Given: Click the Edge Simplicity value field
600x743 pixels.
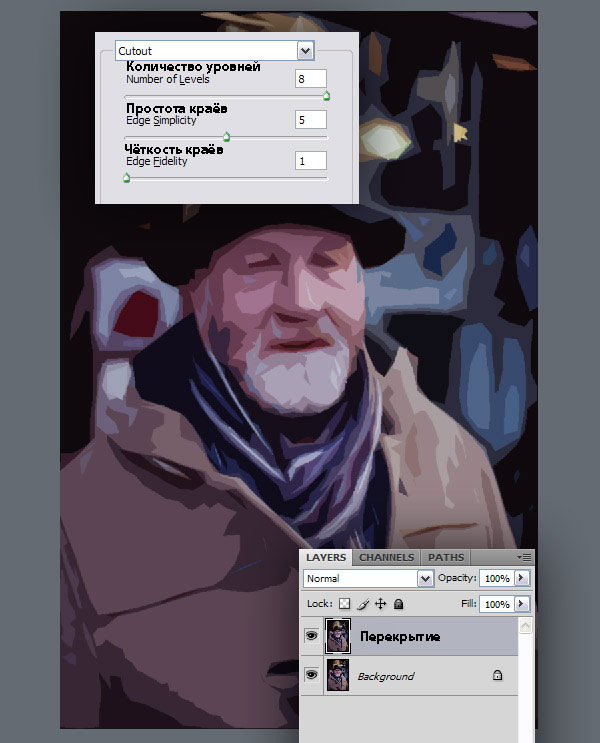Looking at the screenshot, I should click(x=310, y=120).
